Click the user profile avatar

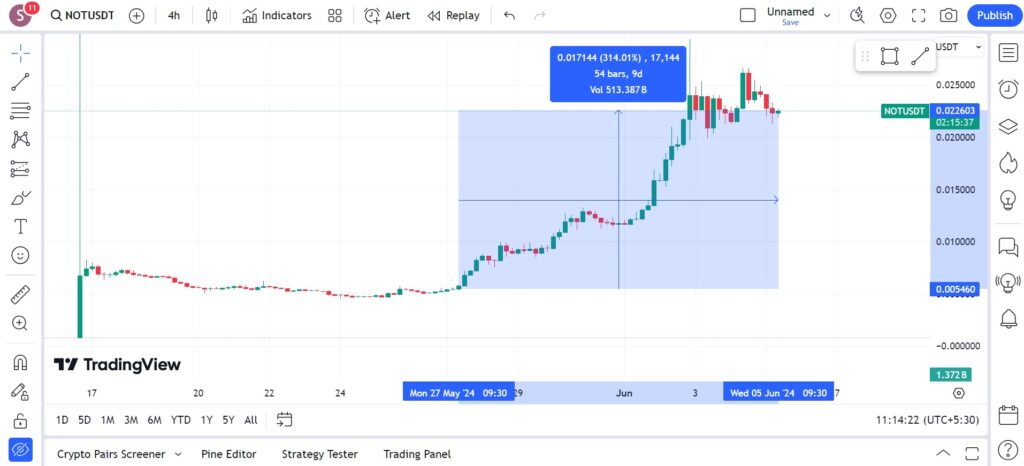pos(22,16)
